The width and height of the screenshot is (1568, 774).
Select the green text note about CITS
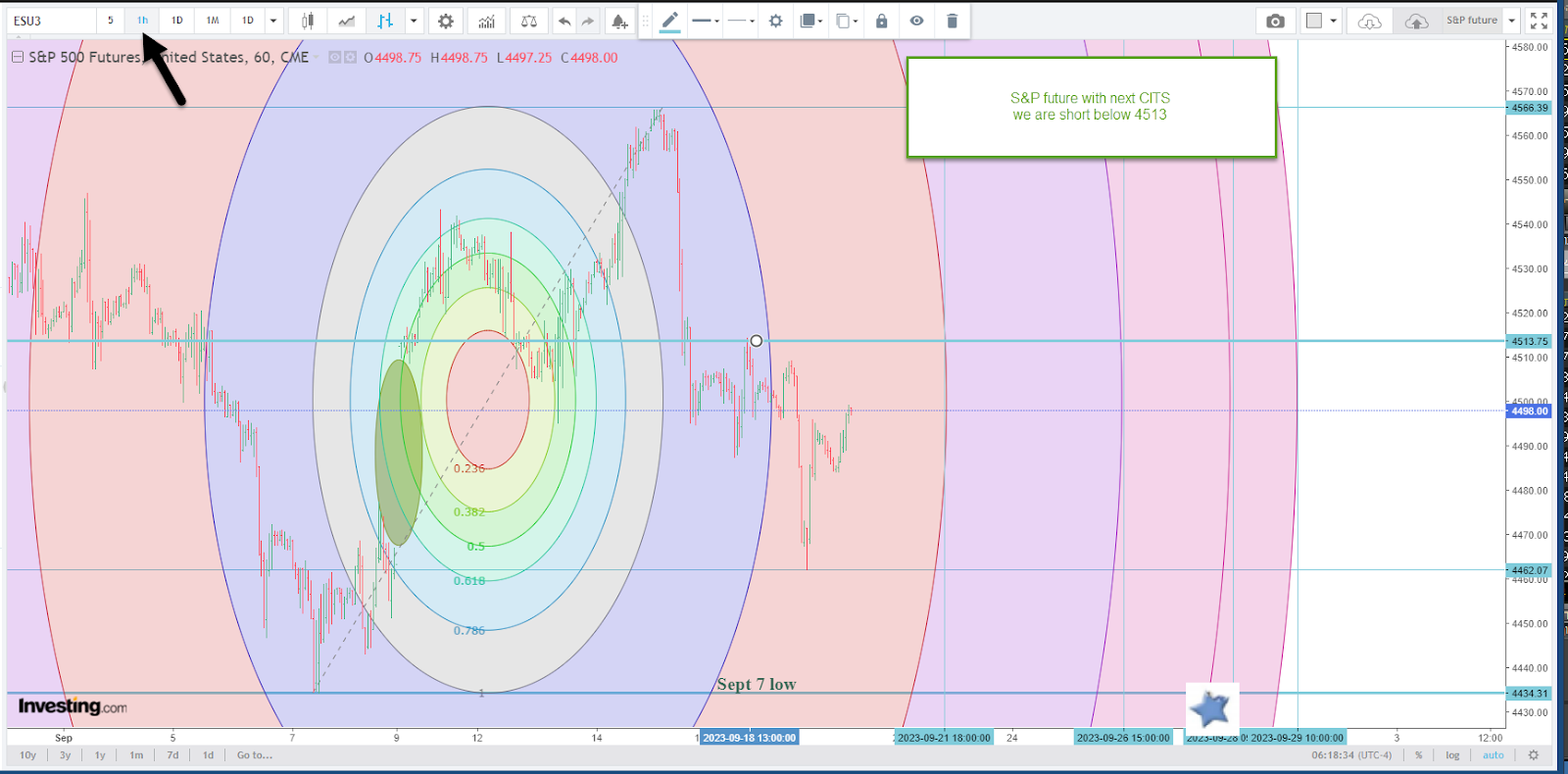(1091, 107)
